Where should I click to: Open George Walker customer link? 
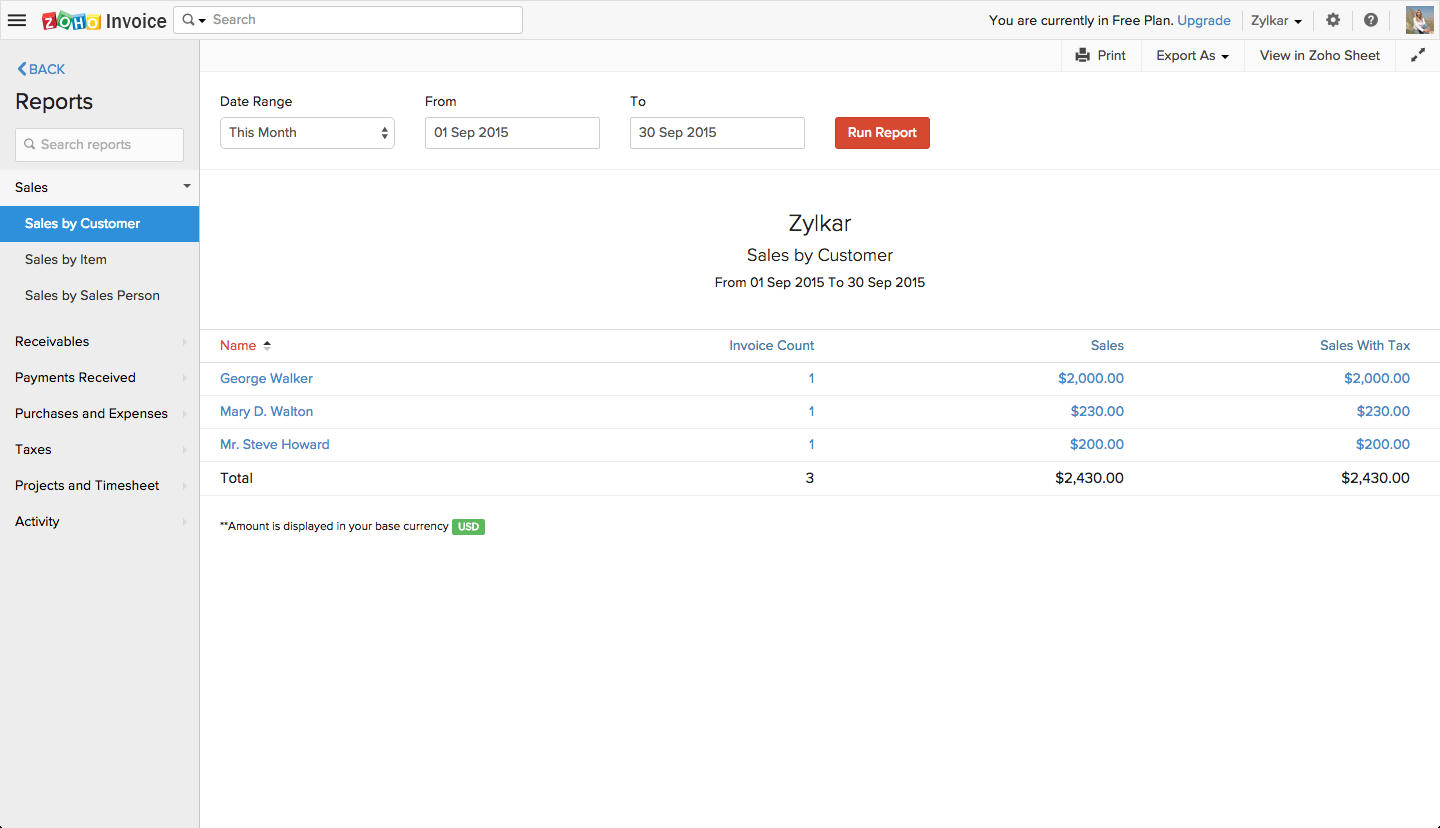point(266,379)
